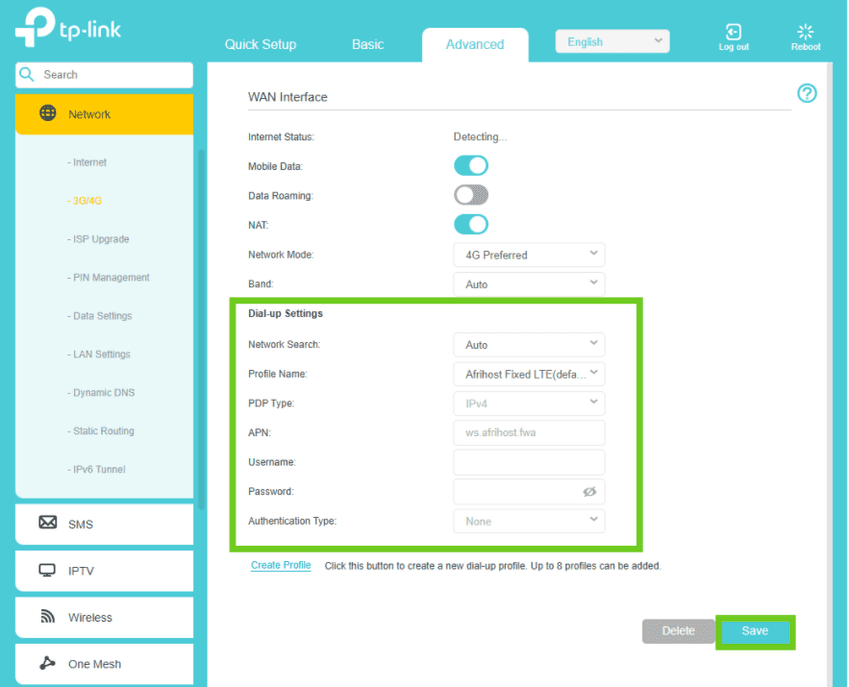Viewport: 849px width, 687px height.
Task: Show password using the eye icon
Action: click(x=589, y=492)
